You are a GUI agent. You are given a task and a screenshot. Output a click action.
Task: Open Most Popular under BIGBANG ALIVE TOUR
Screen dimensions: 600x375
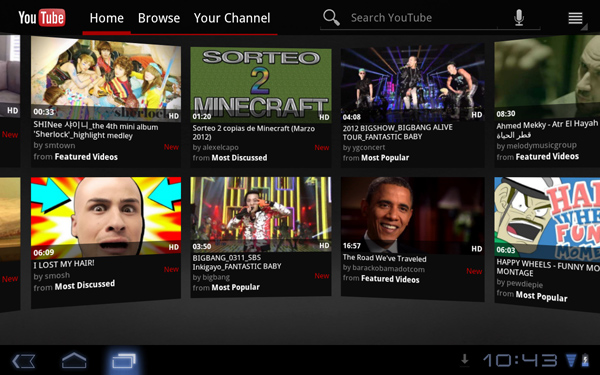tap(385, 158)
